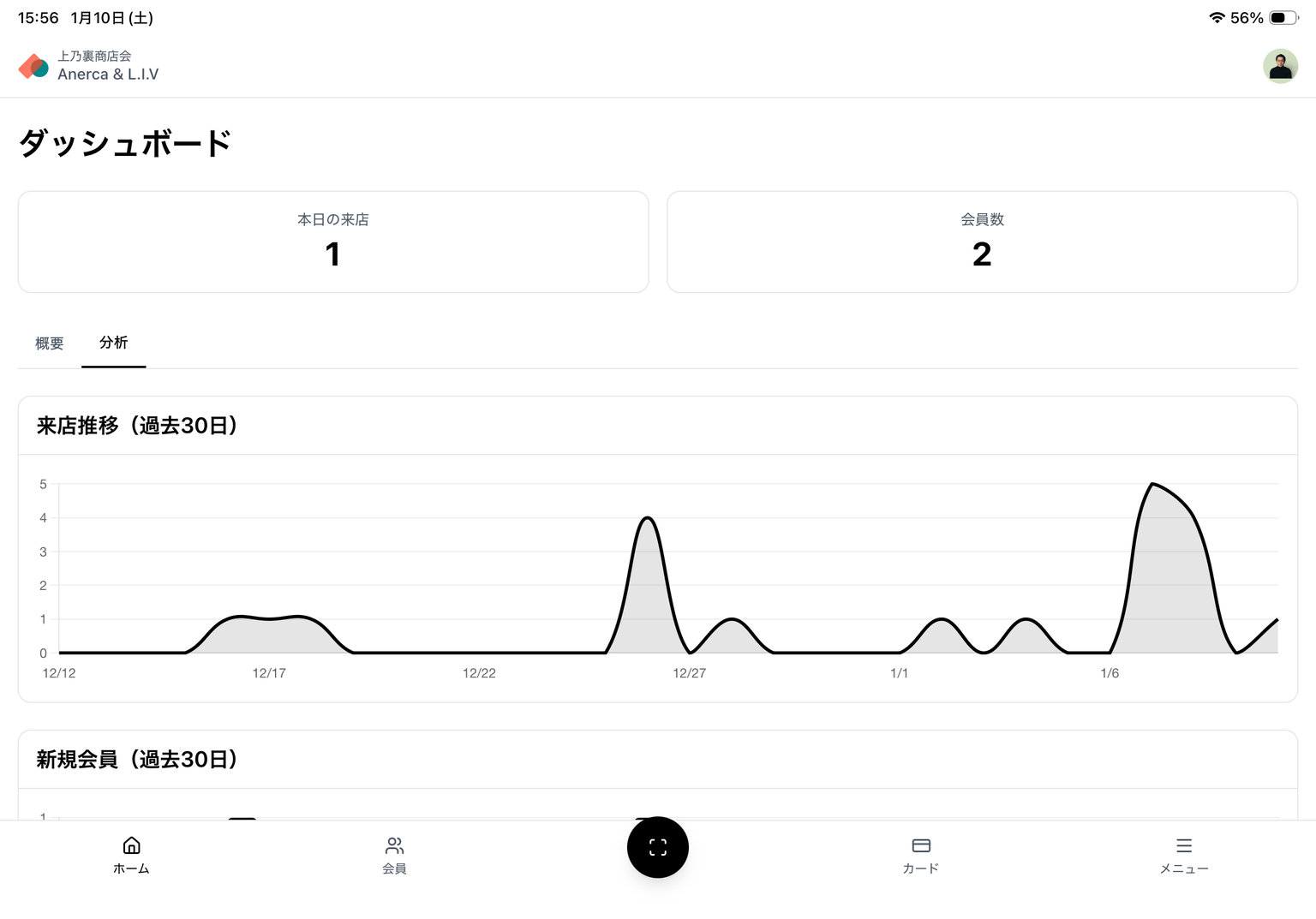Tap the home icon in bottom bar
Viewport: 1316px width, 919px height.
pos(131,846)
